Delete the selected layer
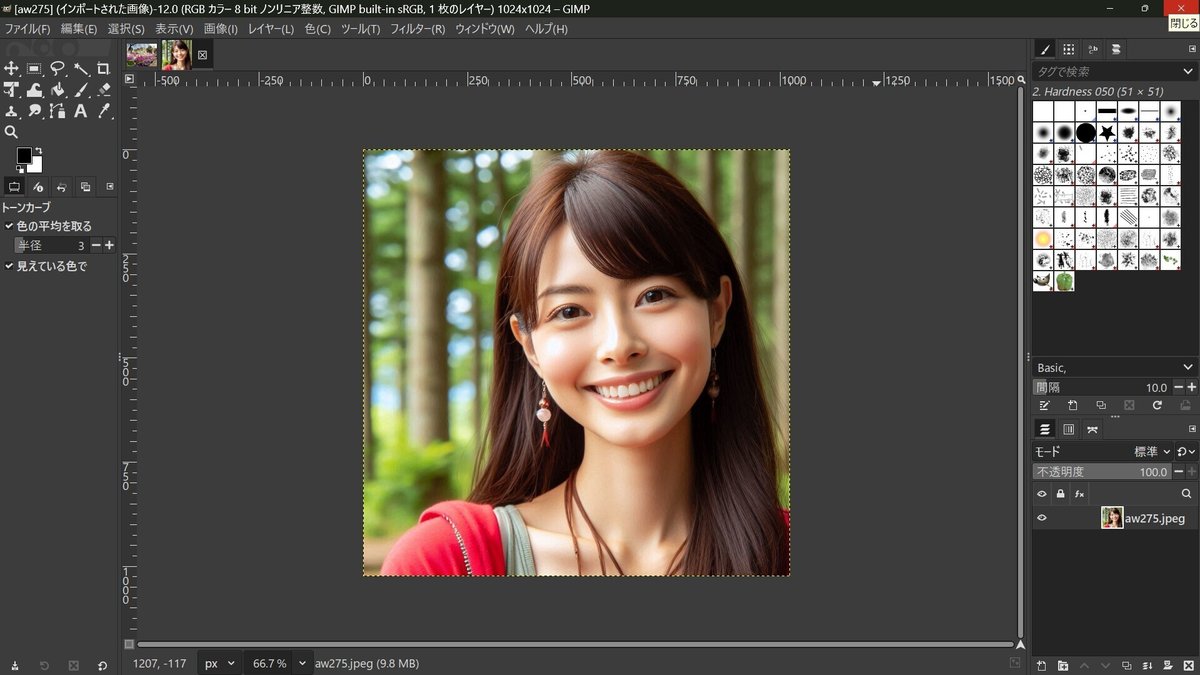This screenshot has height=675, width=1200. pos(1190,663)
